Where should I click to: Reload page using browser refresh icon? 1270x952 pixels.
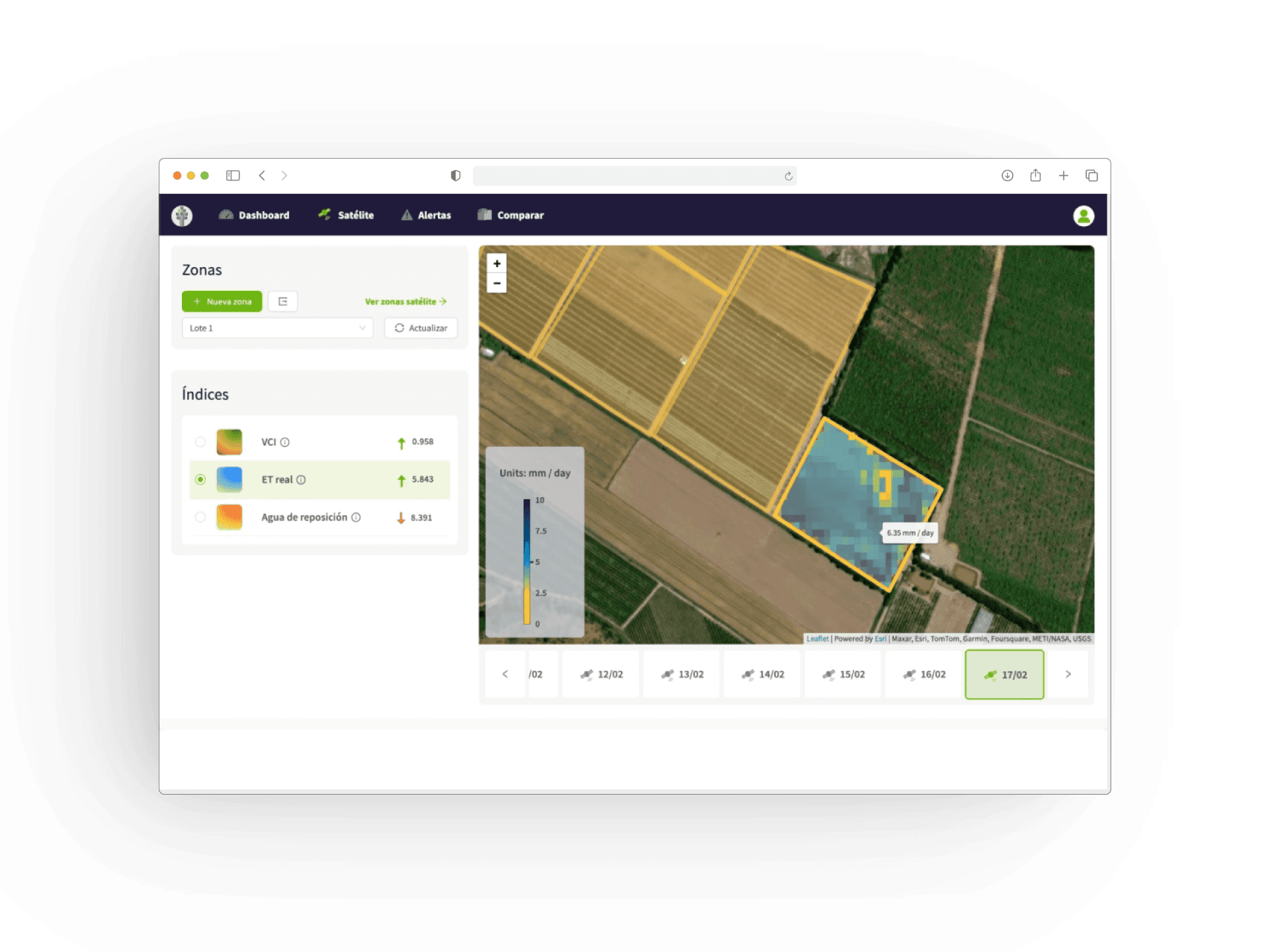tap(788, 176)
